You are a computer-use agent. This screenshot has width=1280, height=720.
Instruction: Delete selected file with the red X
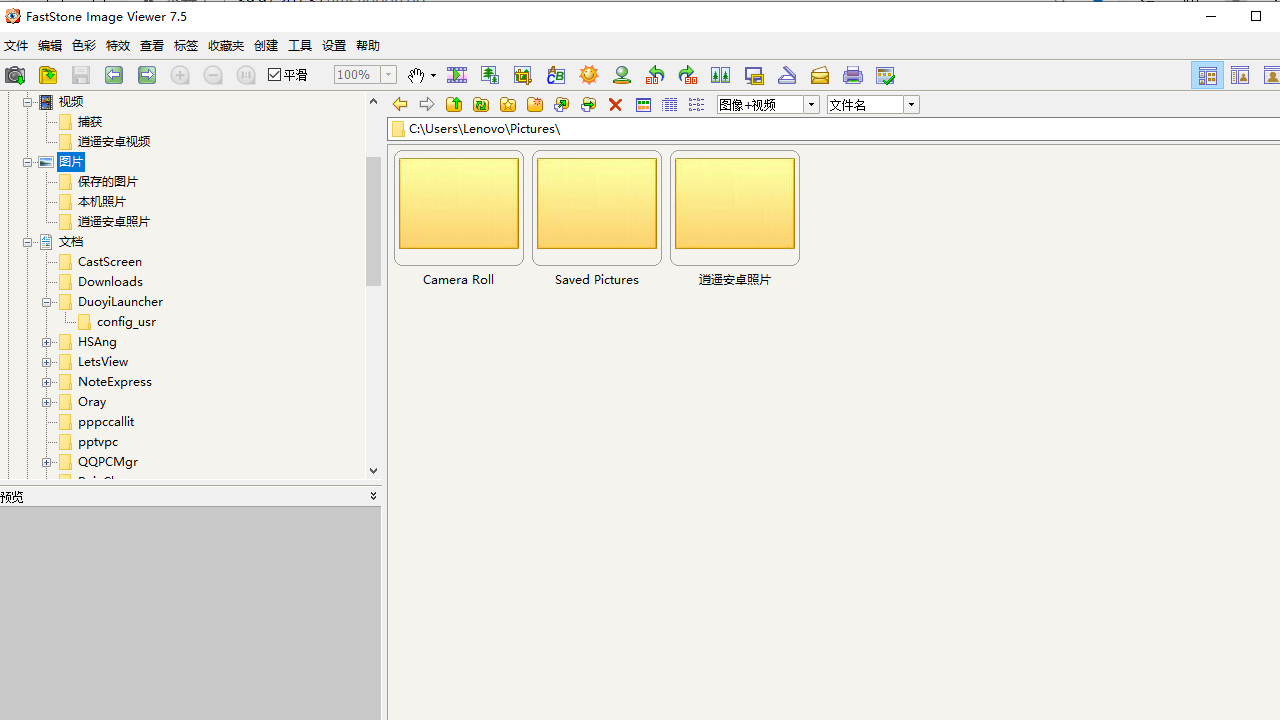[615, 104]
